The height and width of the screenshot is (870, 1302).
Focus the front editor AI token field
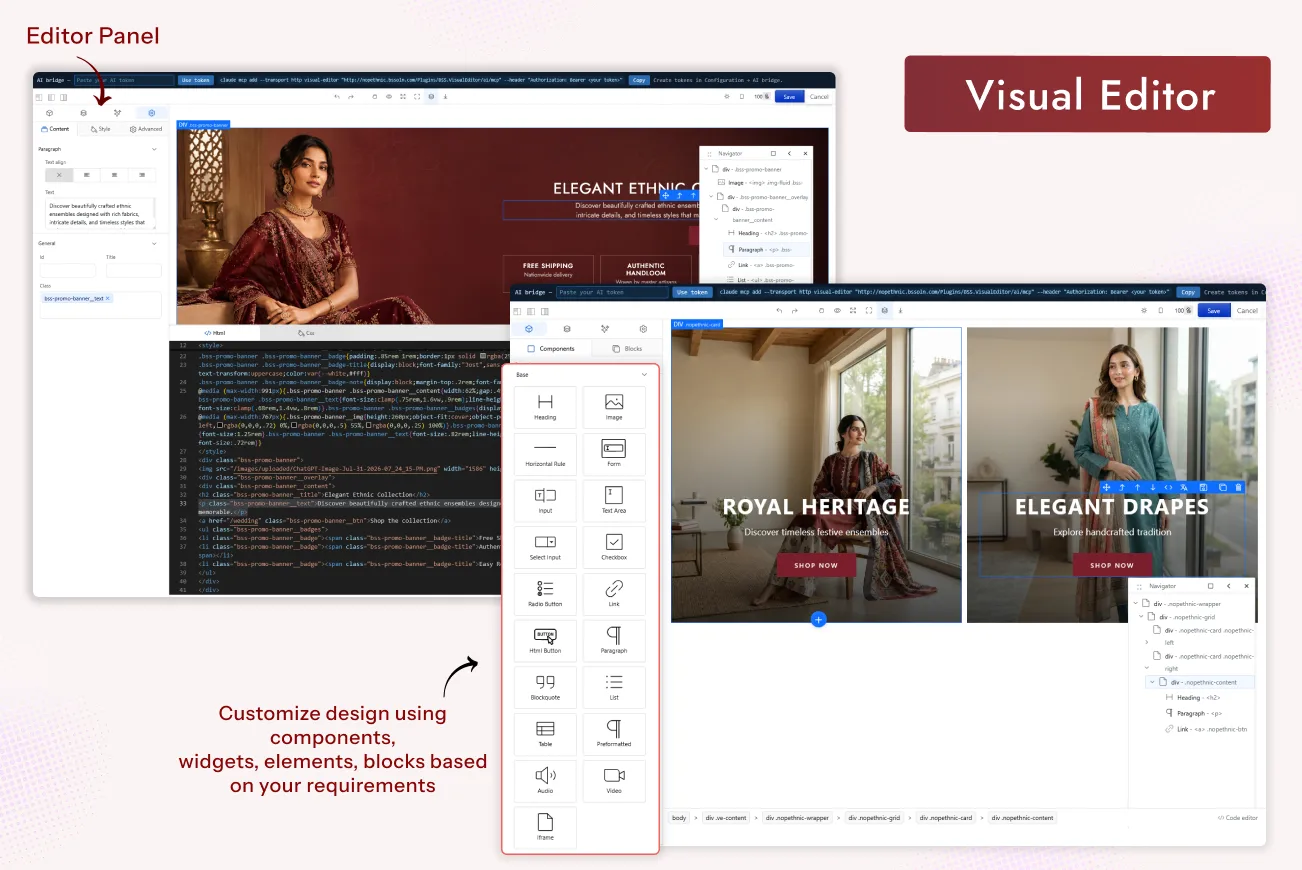coord(612,293)
